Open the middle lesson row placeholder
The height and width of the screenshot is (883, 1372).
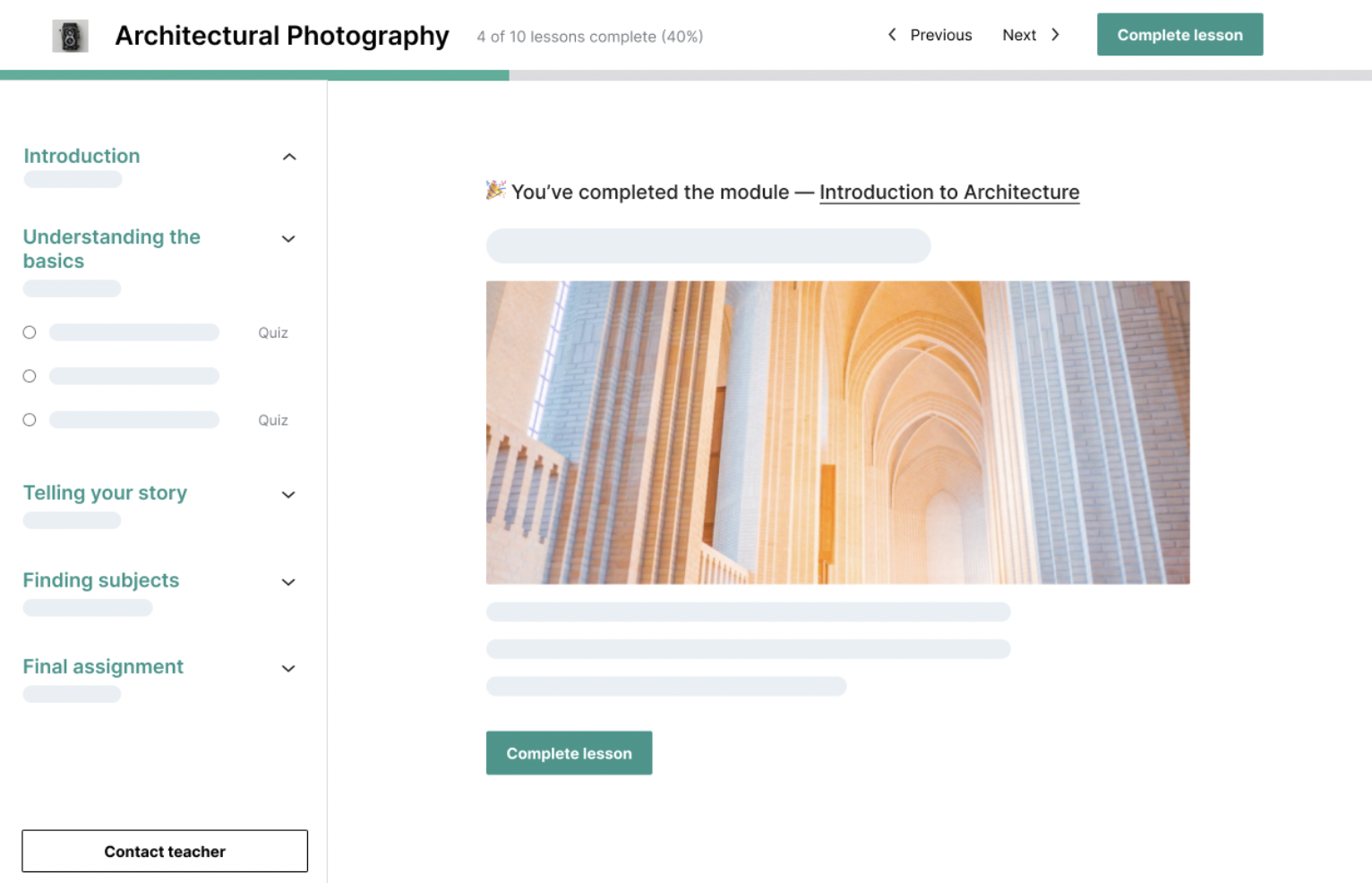pyautogui.click(x=134, y=376)
